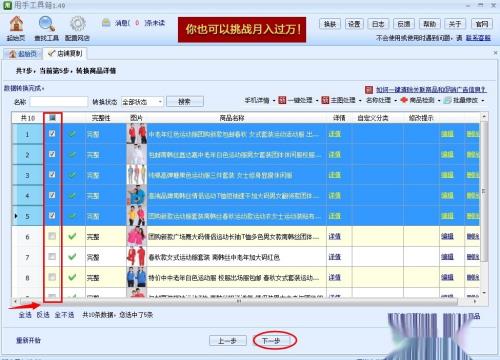
Task: Click the 名称 search input field
Action: pyautogui.click(x=59, y=102)
